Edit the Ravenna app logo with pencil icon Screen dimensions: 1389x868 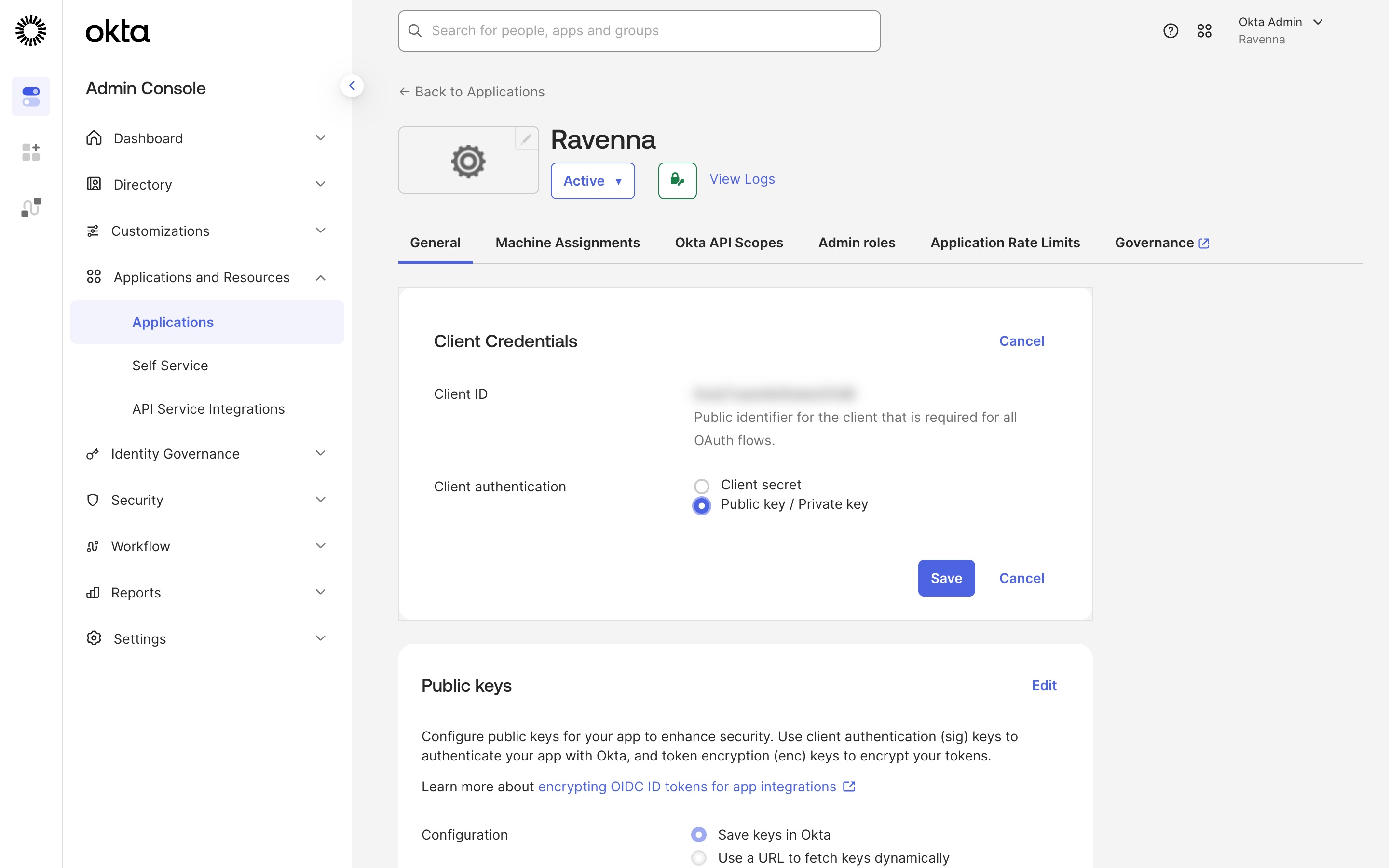pos(526,139)
